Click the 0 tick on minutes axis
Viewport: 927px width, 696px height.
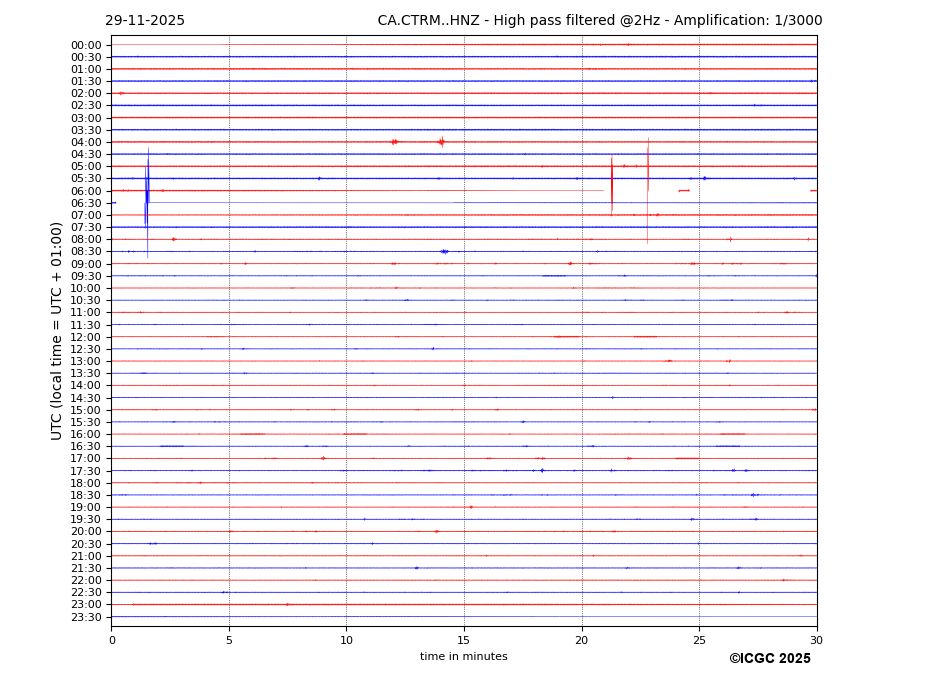pyautogui.click(x=112, y=639)
